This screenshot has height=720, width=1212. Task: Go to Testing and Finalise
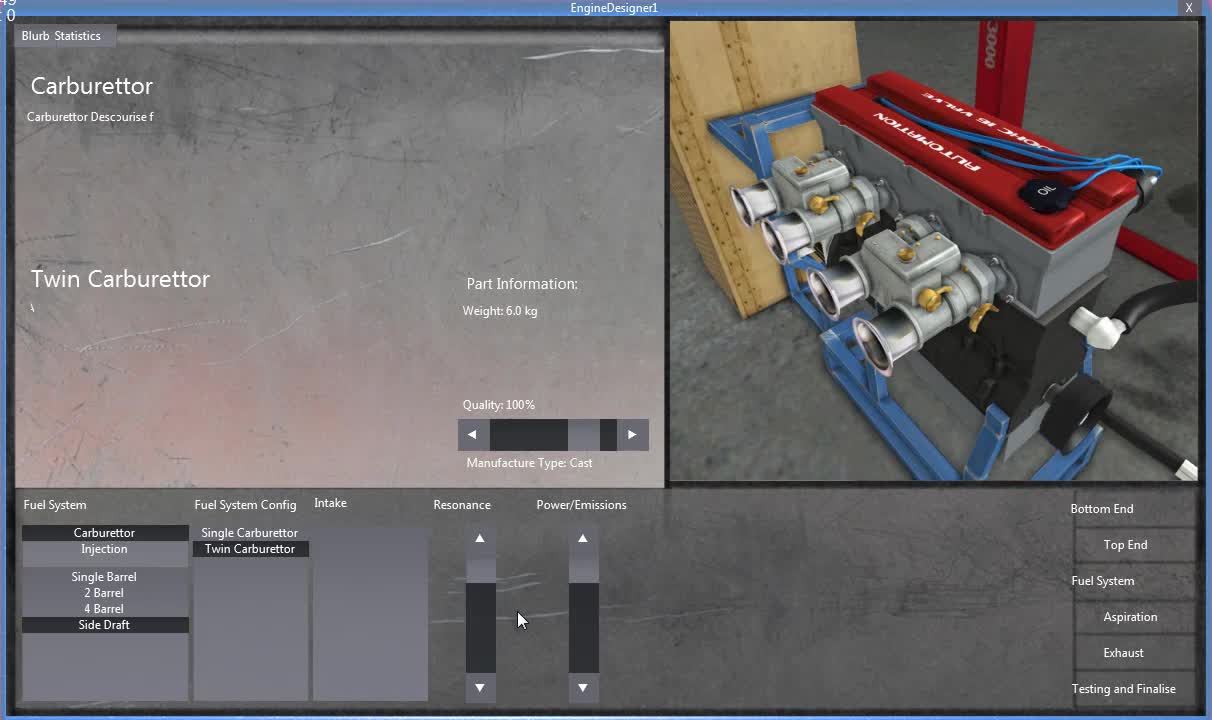click(x=1123, y=688)
